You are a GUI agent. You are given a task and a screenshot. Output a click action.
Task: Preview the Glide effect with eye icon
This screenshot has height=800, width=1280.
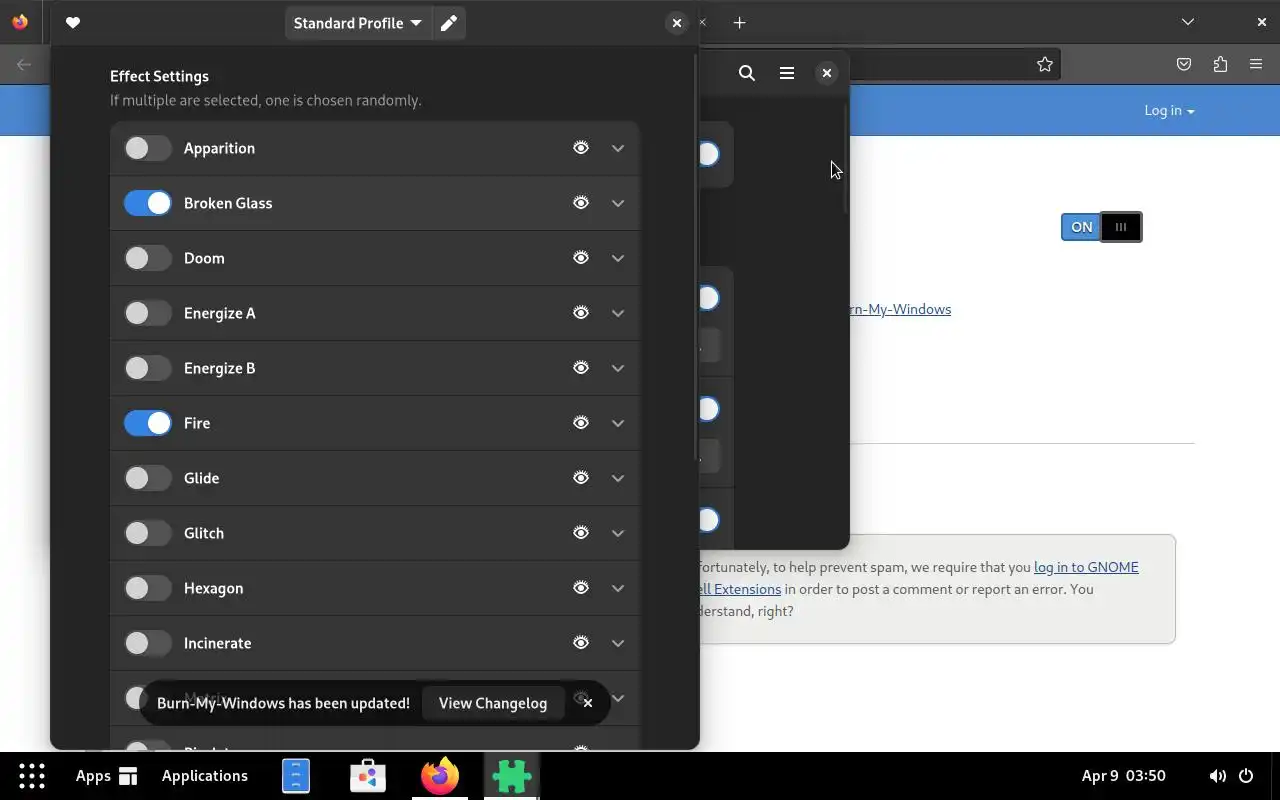coord(581,478)
